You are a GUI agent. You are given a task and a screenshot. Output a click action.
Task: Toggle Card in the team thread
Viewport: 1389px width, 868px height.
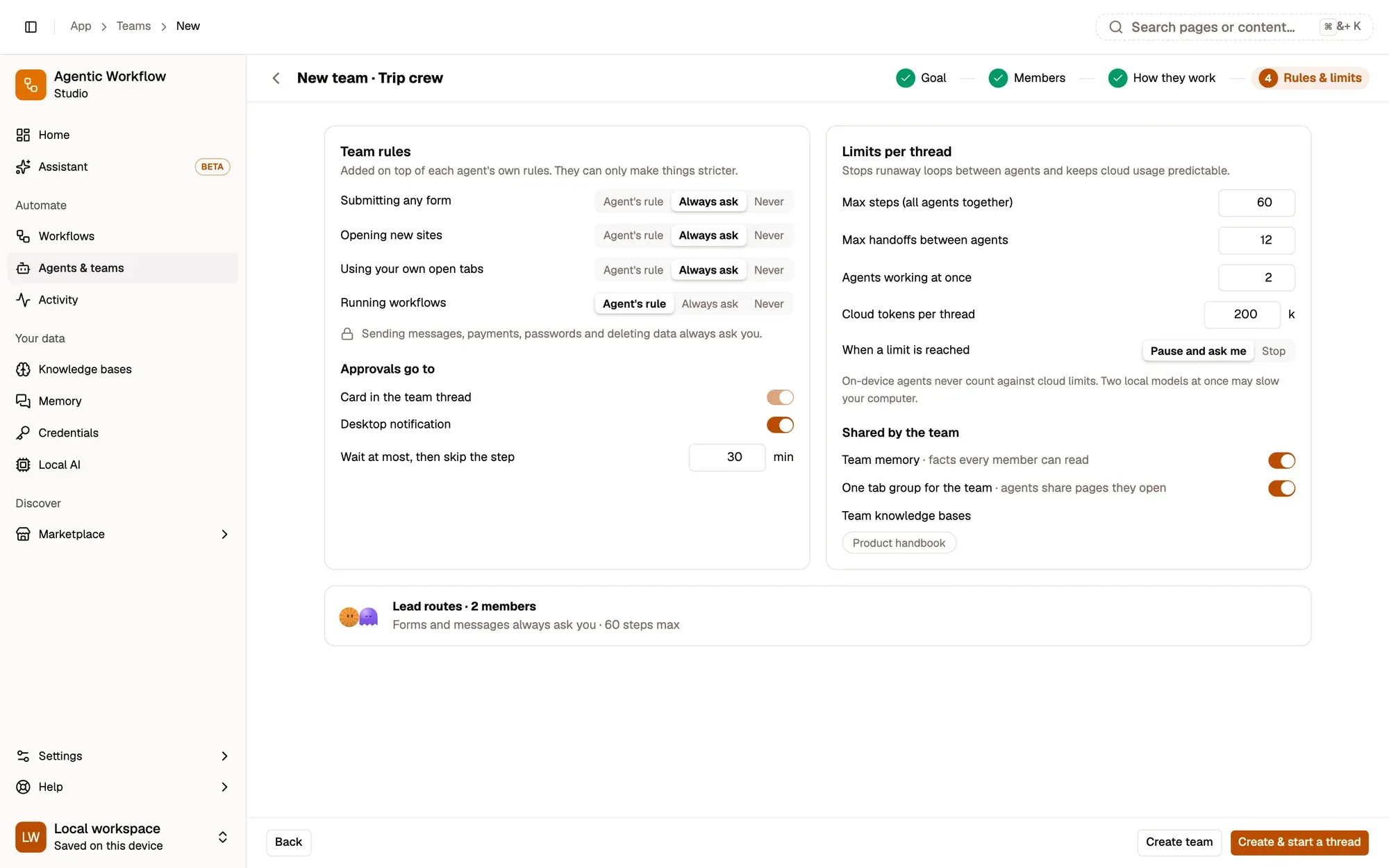point(780,397)
